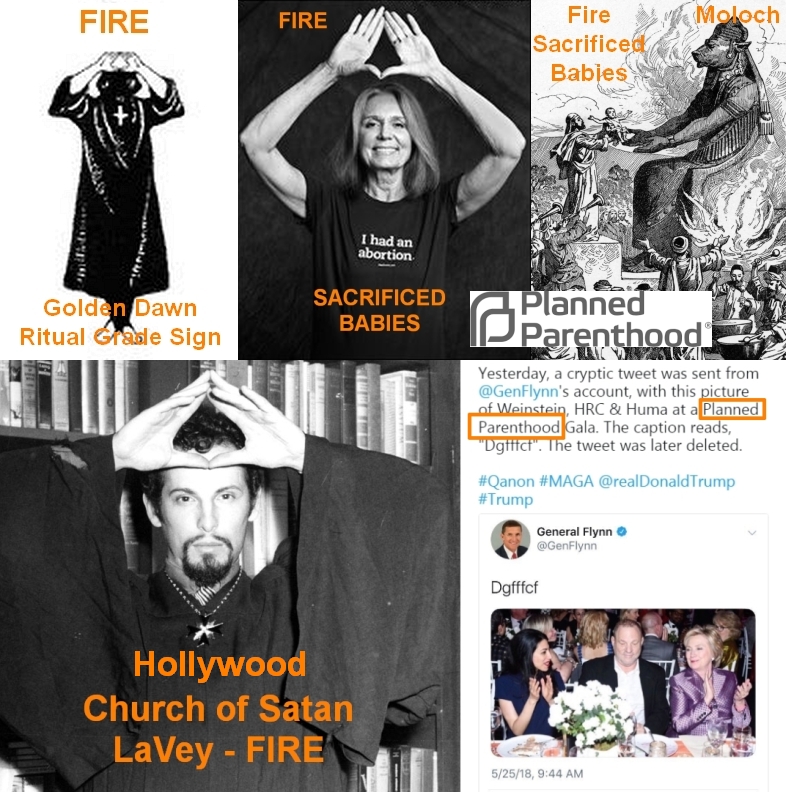Click the Planned Parenthood logo symbol
The height and width of the screenshot is (792, 786).
click(x=492, y=318)
